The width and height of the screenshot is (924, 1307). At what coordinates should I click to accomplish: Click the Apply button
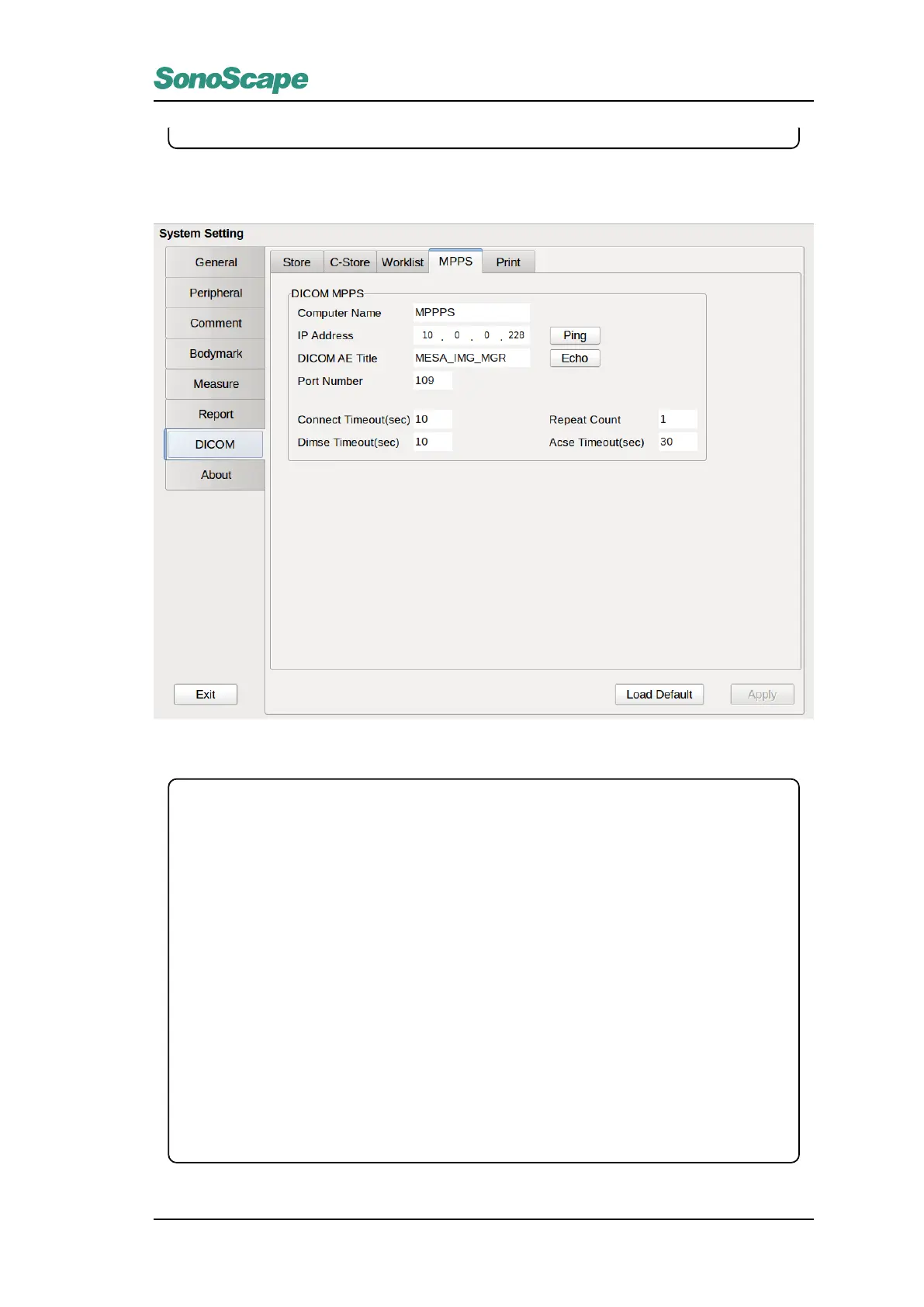click(x=762, y=694)
